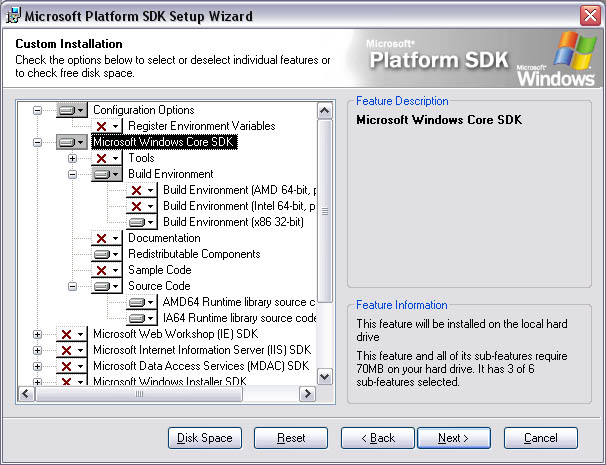This screenshot has height=465, width=606.
Task: Select the Microsoft Windows Core SDK item
Action: pyautogui.click(x=164, y=142)
